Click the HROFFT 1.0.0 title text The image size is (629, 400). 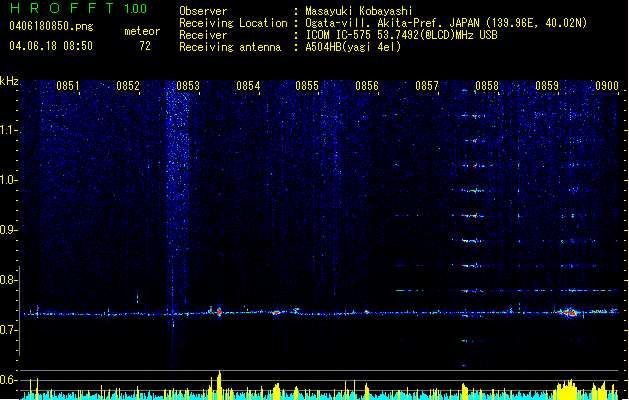pyautogui.click(x=78, y=8)
